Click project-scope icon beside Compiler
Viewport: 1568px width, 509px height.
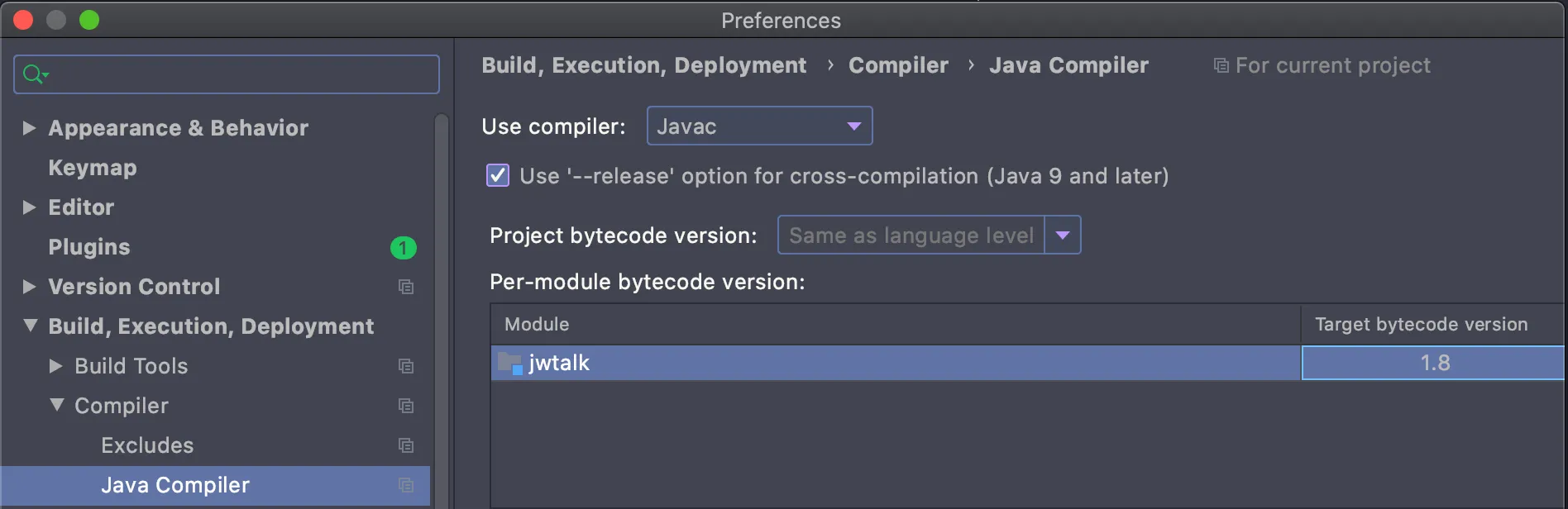click(406, 406)
